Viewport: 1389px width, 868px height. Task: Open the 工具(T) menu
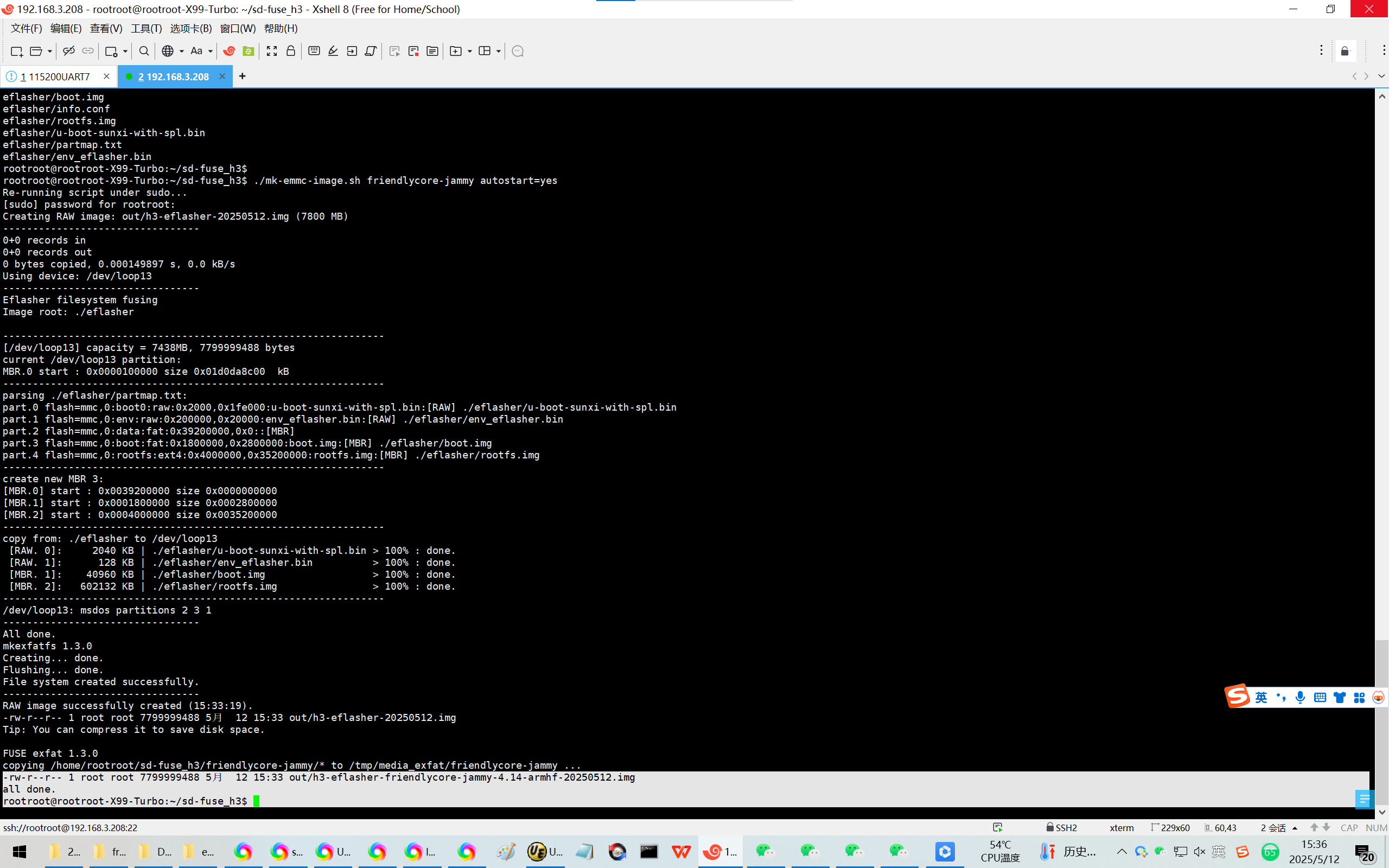tap(146, 28)
